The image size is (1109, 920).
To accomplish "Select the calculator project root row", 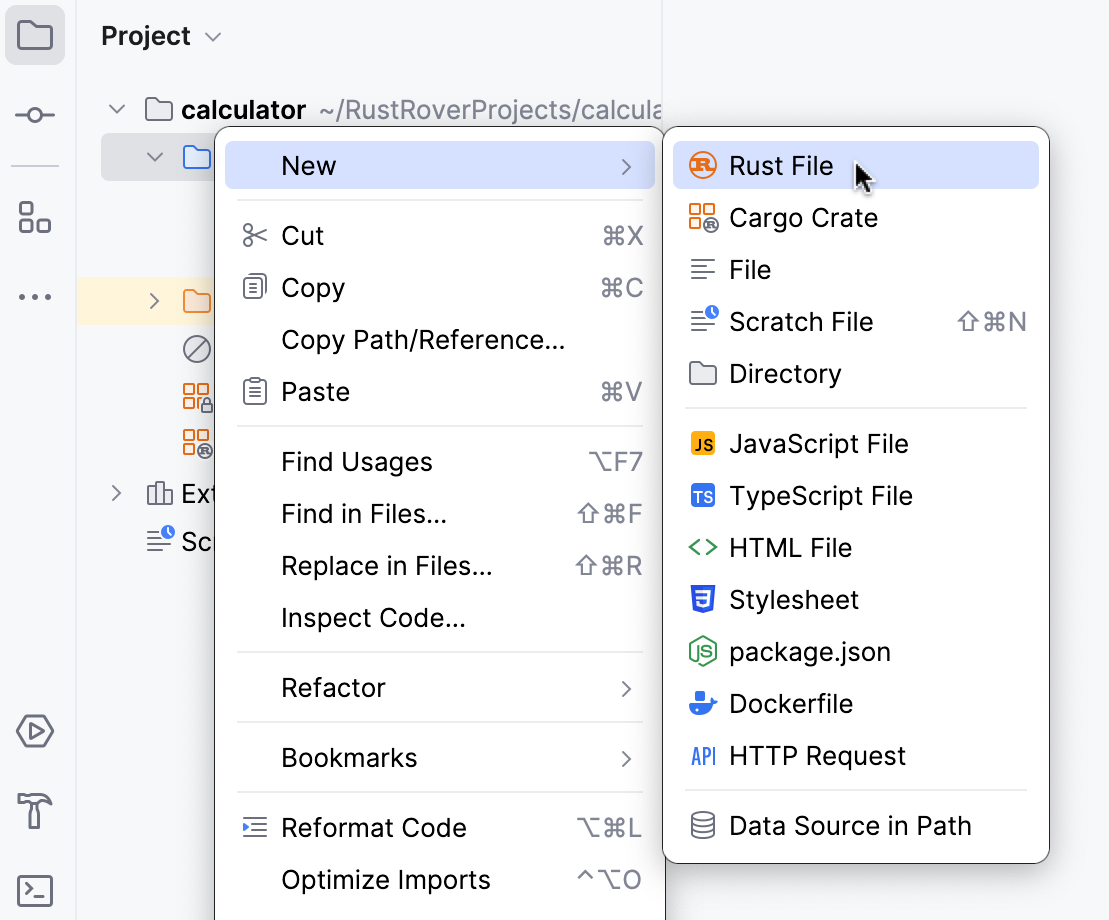I will 382,110.
